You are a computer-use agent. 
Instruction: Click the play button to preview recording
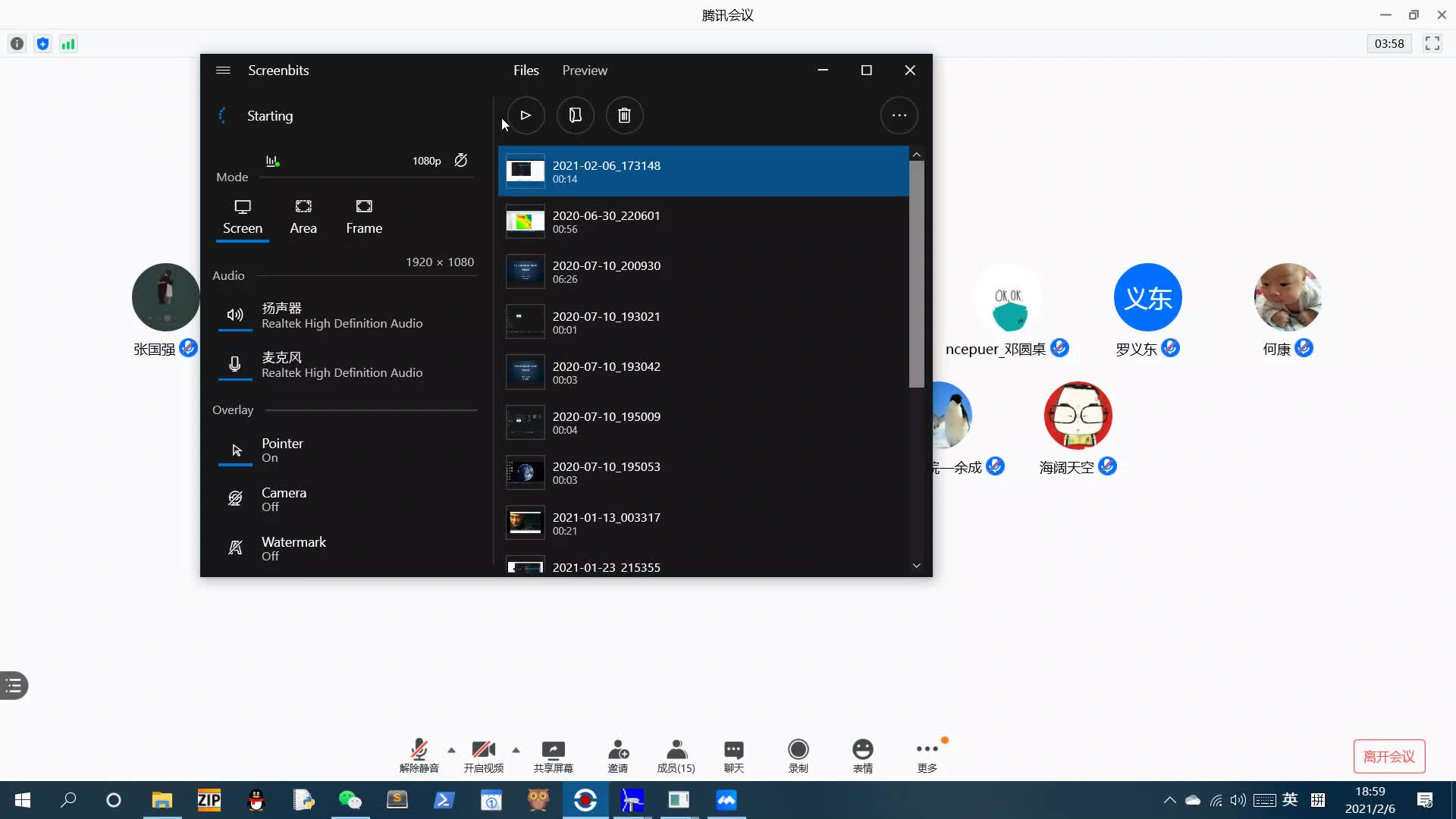click(x=525, y=115)
